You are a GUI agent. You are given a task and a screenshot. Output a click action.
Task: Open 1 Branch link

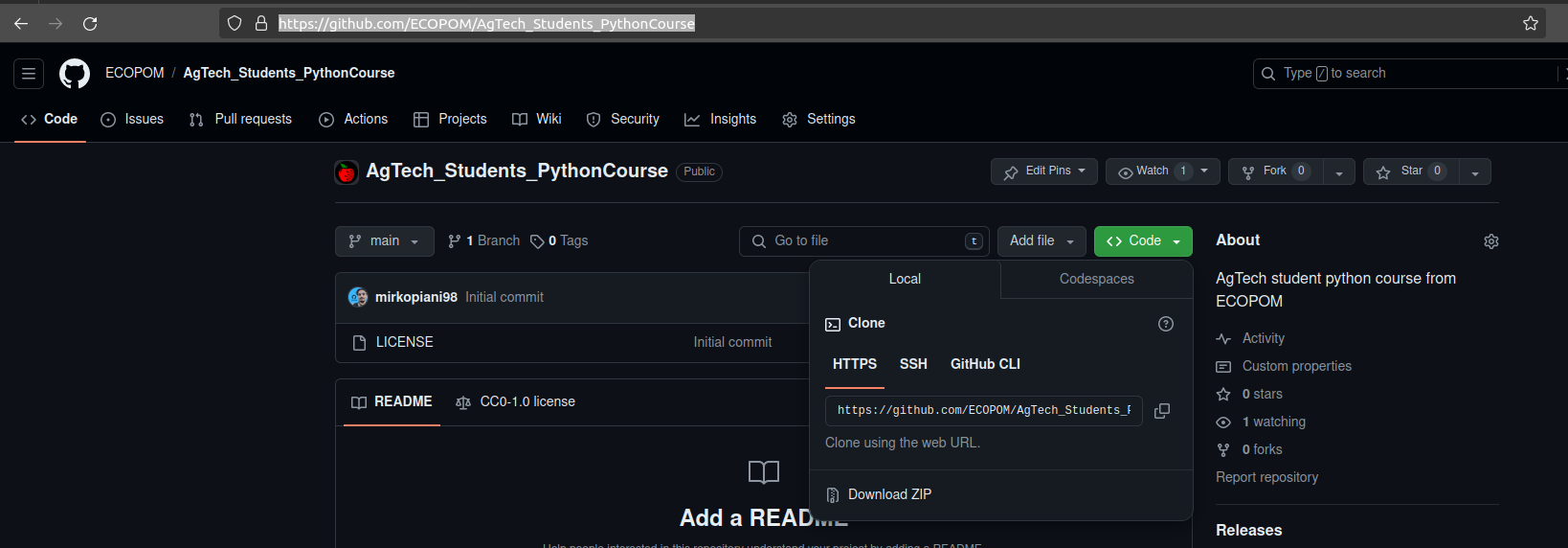click(483, 241)
